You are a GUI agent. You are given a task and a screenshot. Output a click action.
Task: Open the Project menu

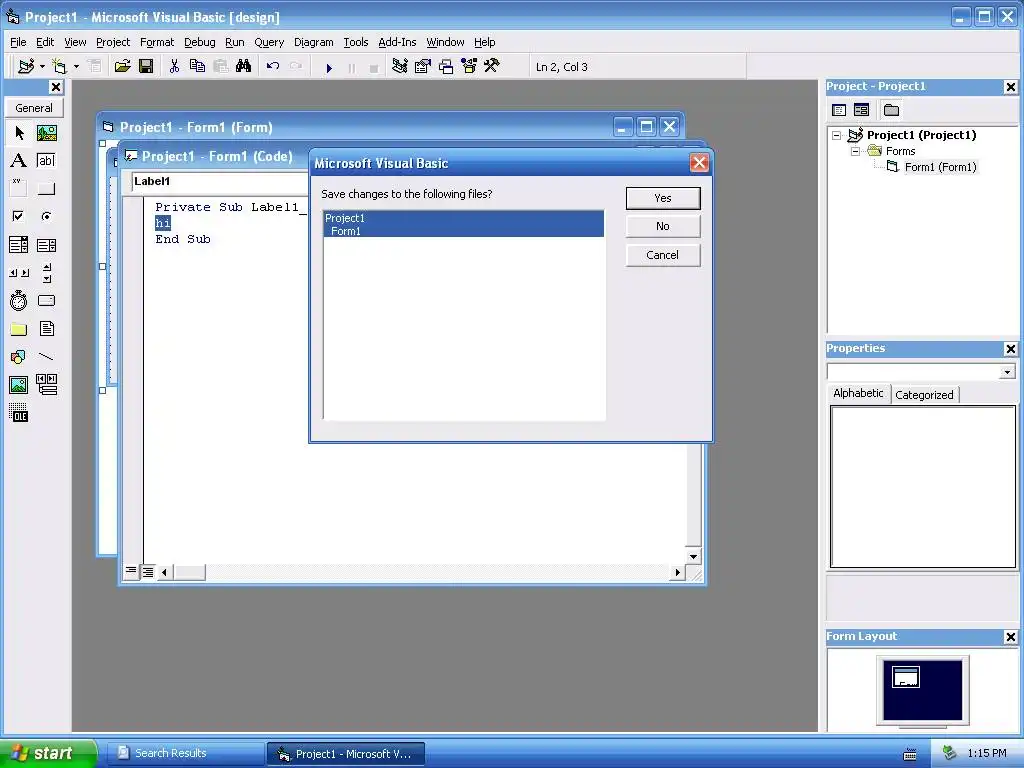tap(112, 42)
